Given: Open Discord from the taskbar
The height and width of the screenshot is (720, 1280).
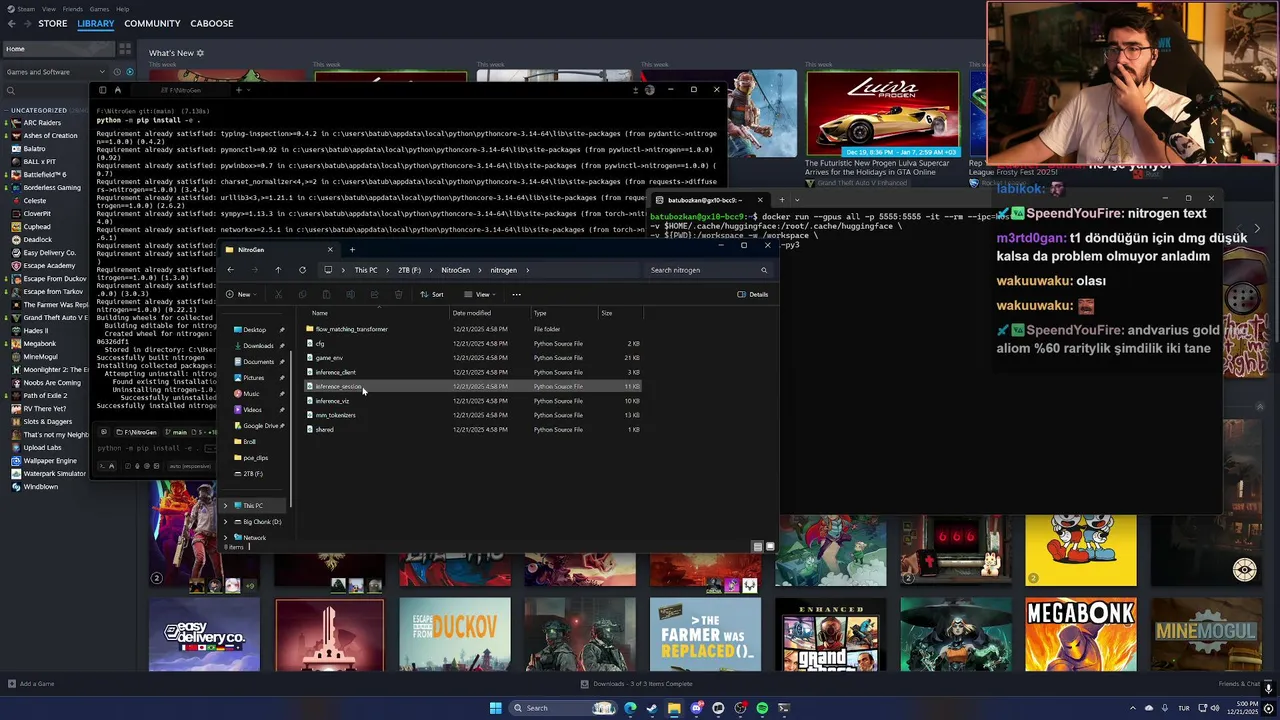Looking at the screenshot, I should coord(696,708).
